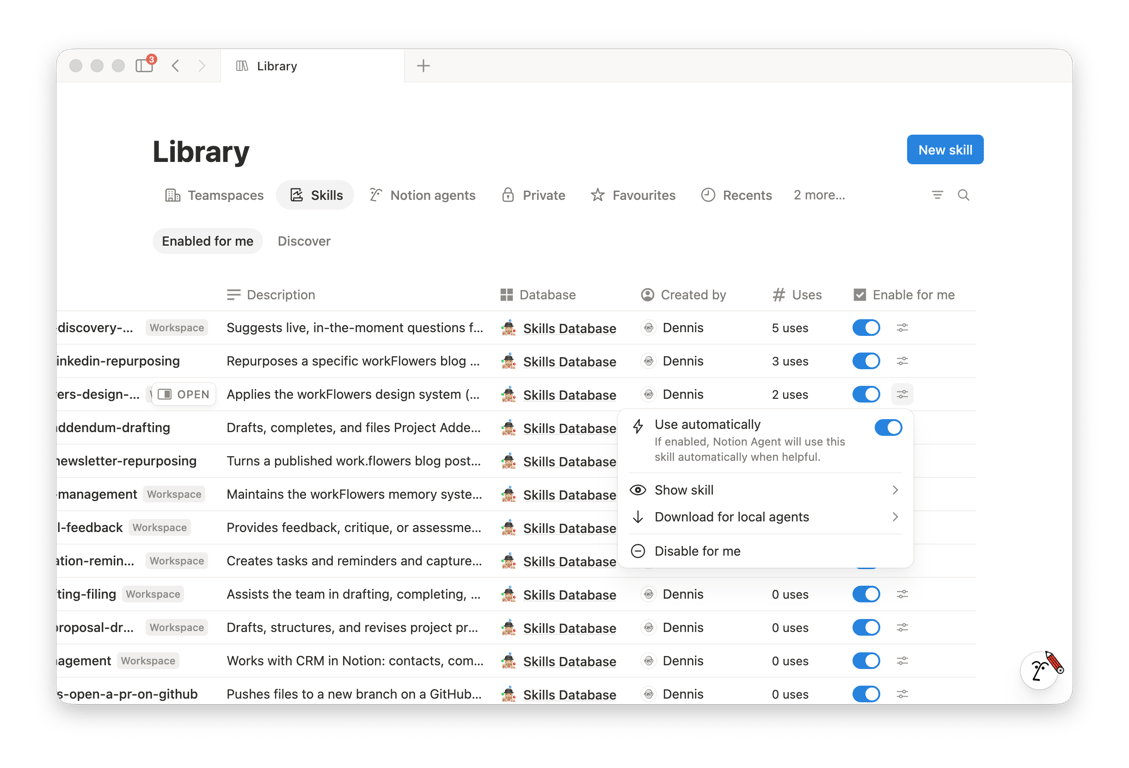Click the lightning bolt Use automatically icon
Image resolution: width=1129 pixels, height=768 pixels.
[x=638, y=426]
